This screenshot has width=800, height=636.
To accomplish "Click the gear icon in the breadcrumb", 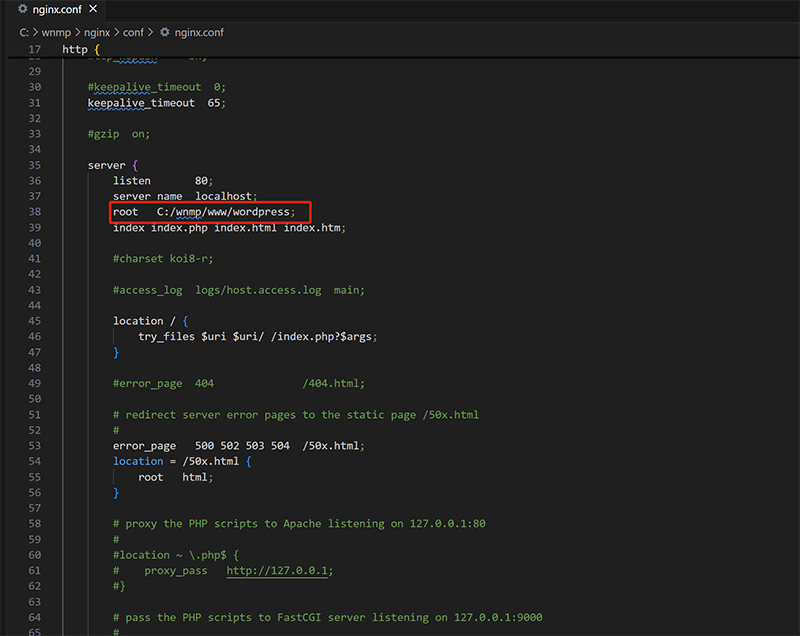I will (164, 32).
